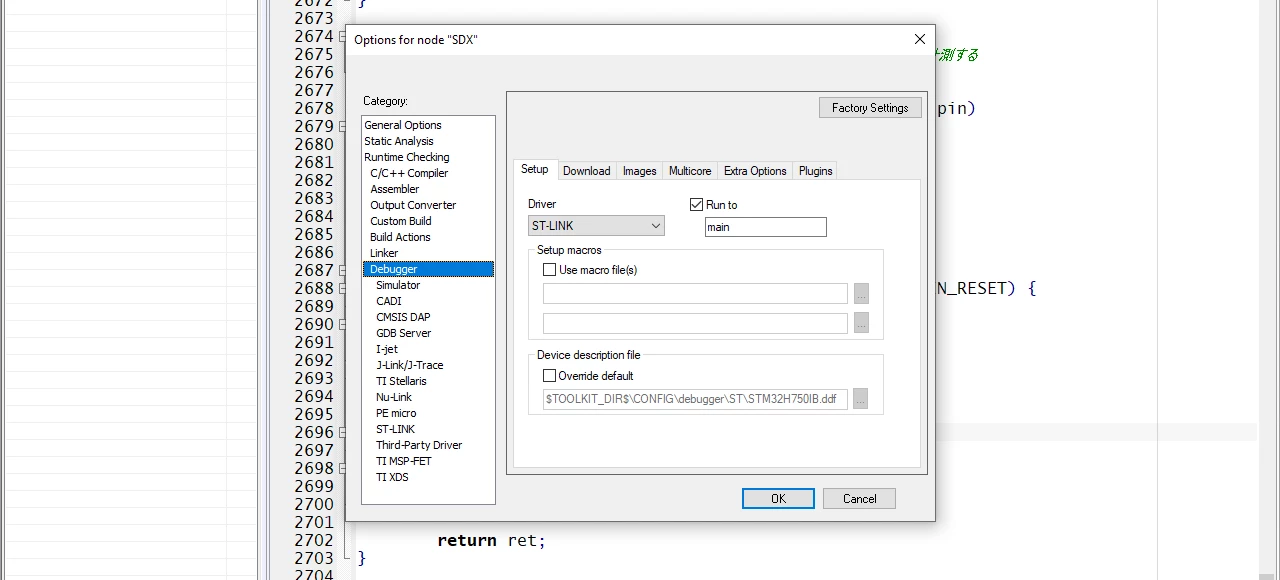
Task: Click the return ret; code line
Action: [492, 540]
